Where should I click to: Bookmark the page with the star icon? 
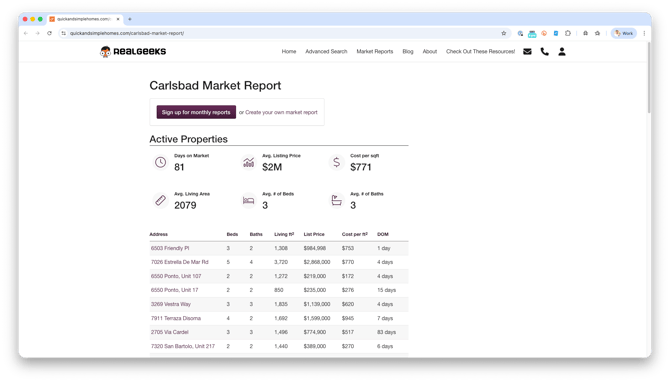tap(504, 33)
